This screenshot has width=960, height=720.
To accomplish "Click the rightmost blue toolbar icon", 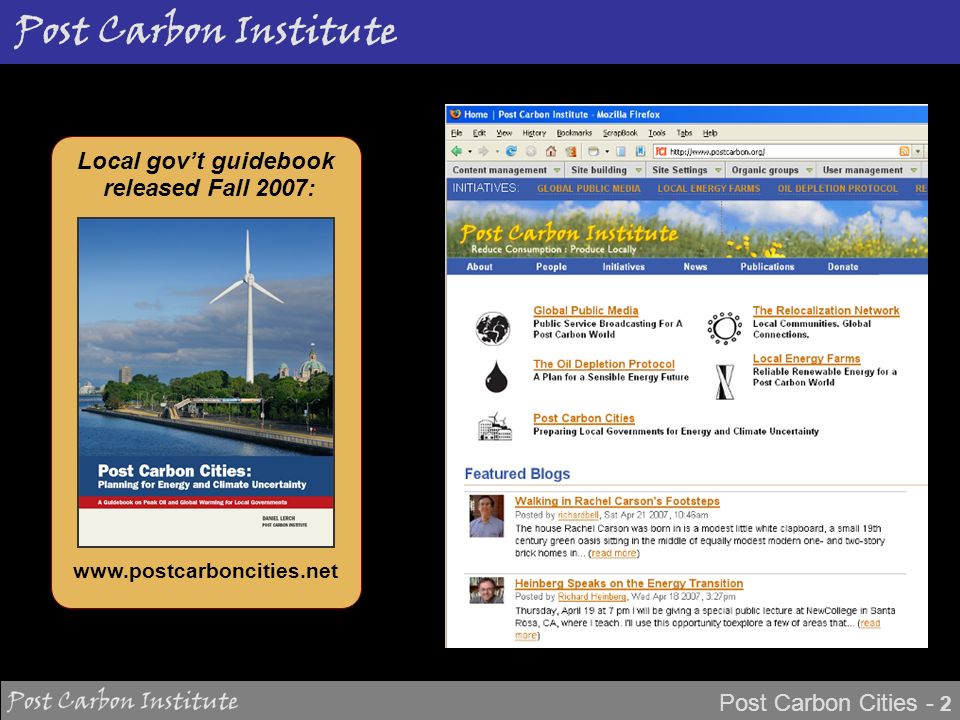I will 640,151.
